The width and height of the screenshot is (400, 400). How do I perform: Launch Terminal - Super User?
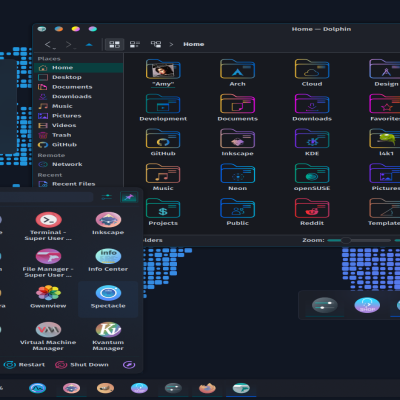(48, 226)
